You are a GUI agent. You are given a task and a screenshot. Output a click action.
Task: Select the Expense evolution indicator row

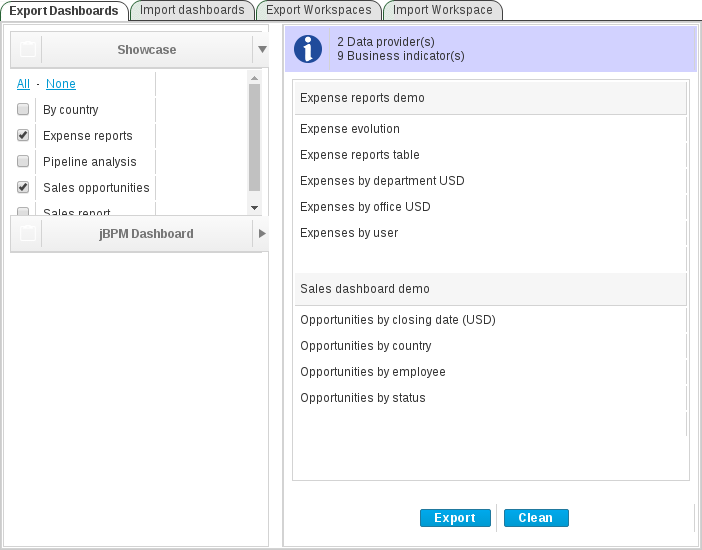click(x=490, y=129)
